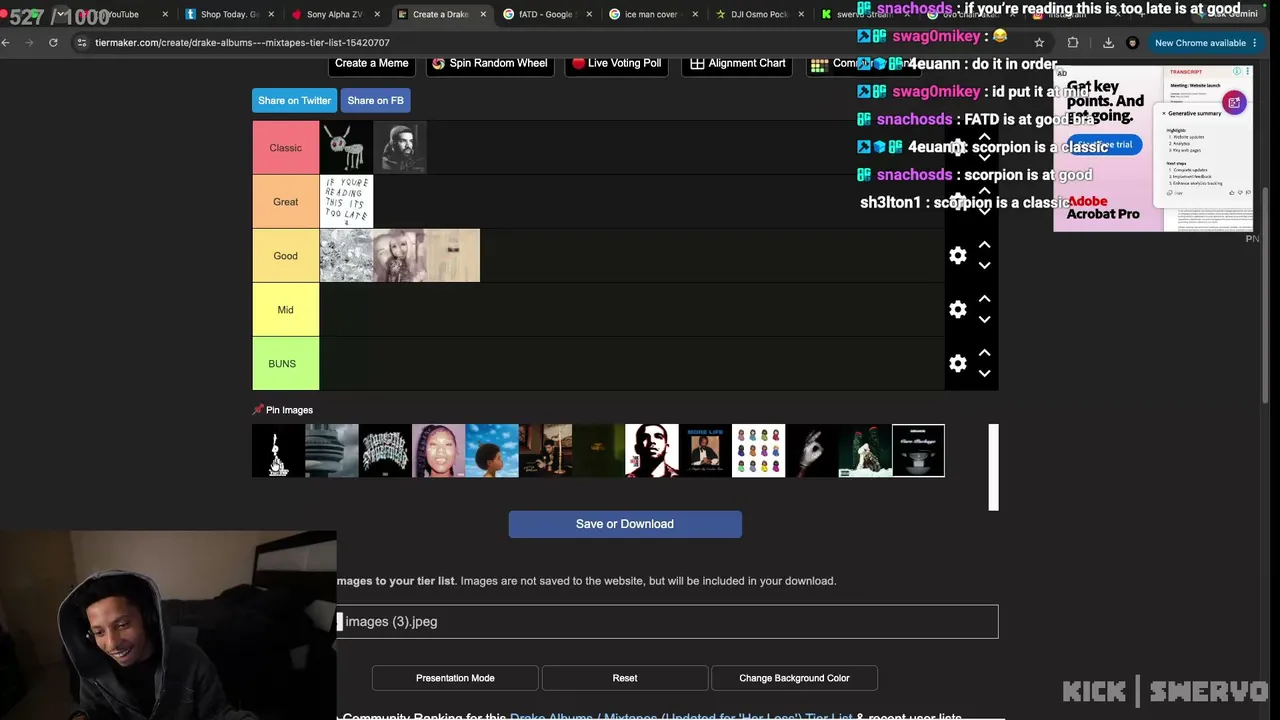Screen dimensions: 1280x720
Task: Open settings gear for the Mid tier
Action: tap(958, 310)
